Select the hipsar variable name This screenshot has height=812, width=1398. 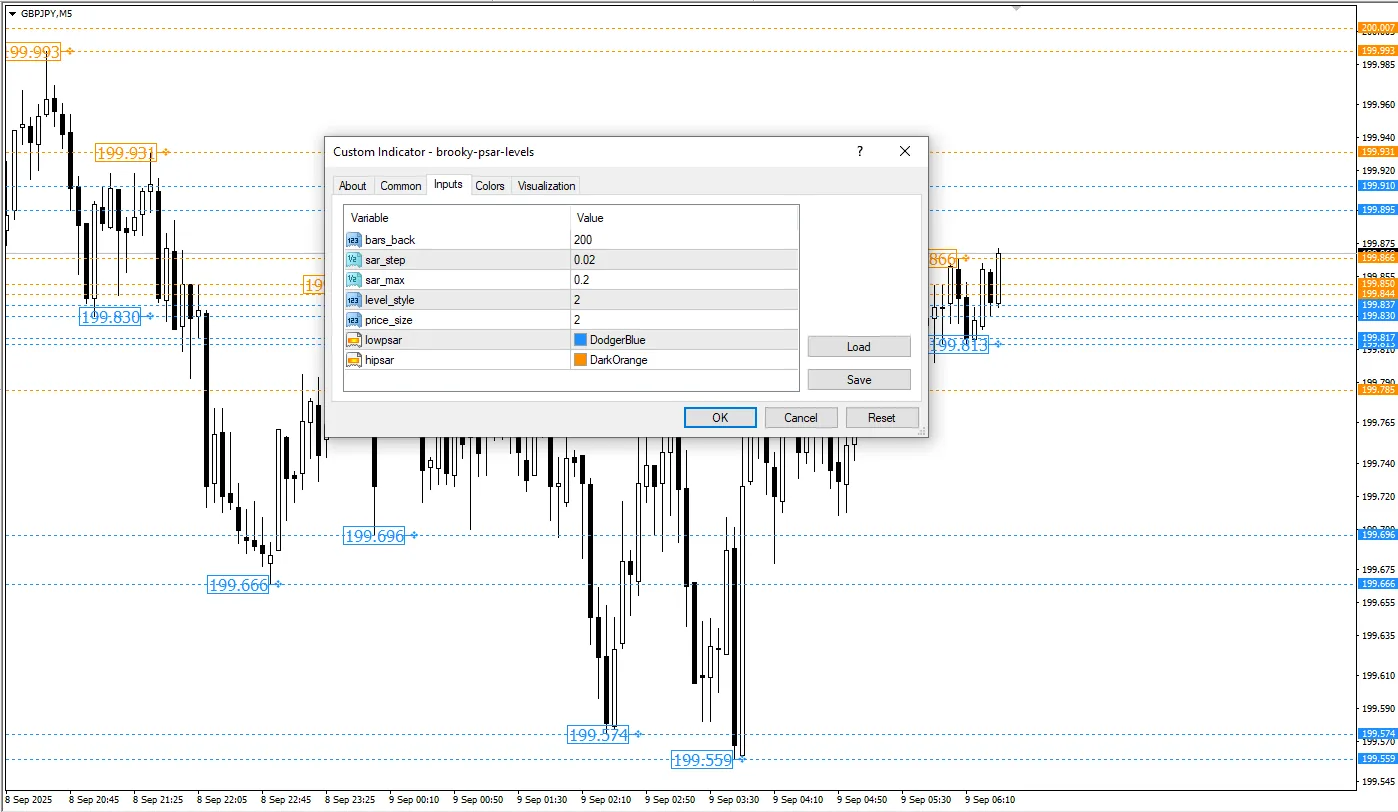coord(382,360)
